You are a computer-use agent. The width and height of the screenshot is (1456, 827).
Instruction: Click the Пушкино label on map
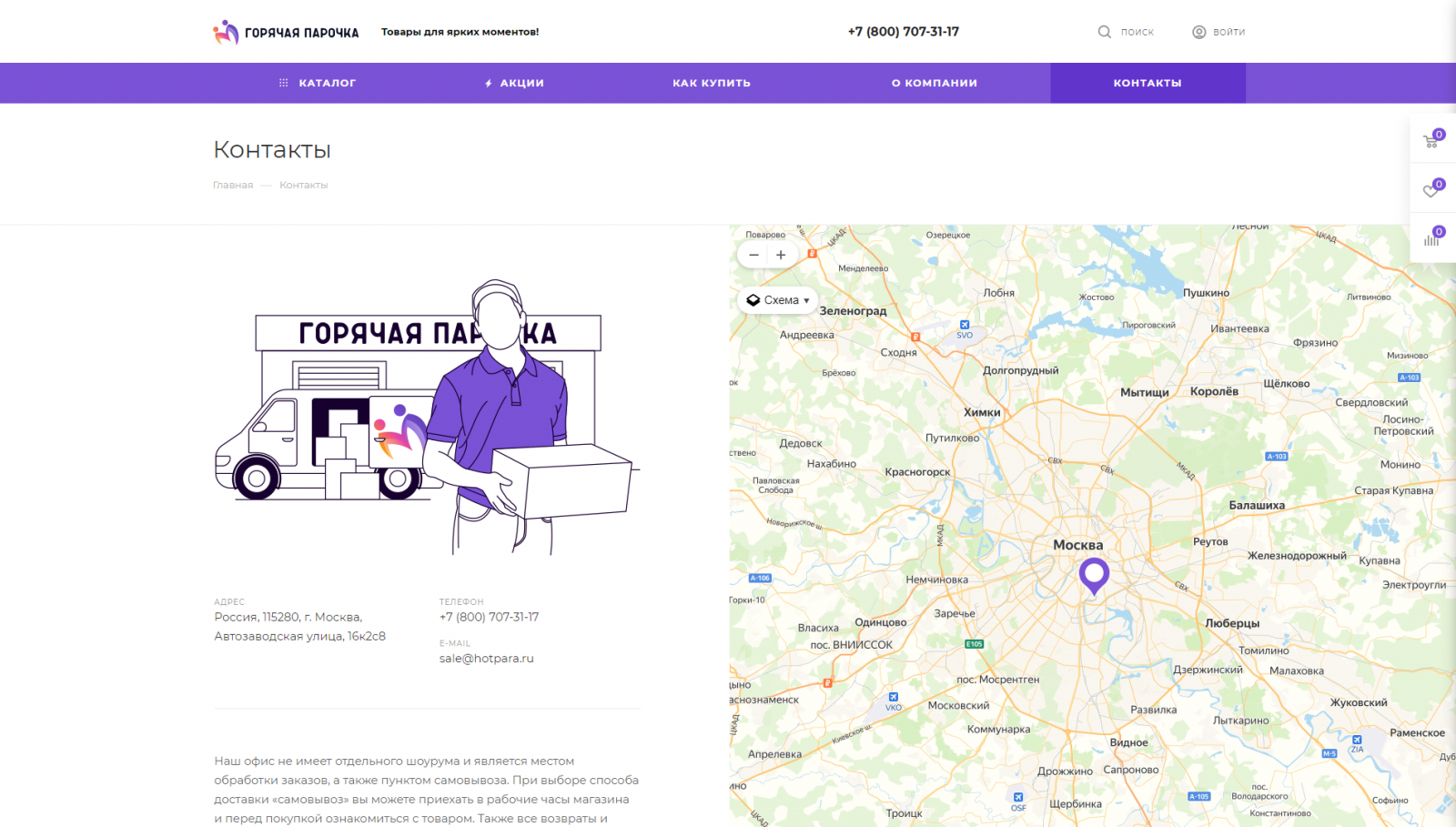pos(1206,293)
